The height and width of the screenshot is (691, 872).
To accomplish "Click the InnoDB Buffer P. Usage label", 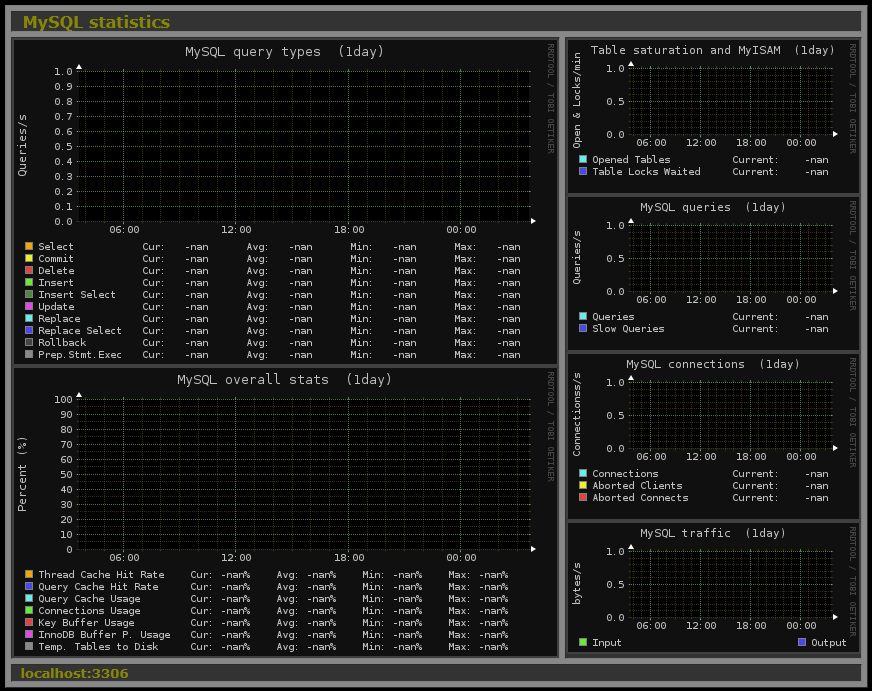I will [104, 634].
